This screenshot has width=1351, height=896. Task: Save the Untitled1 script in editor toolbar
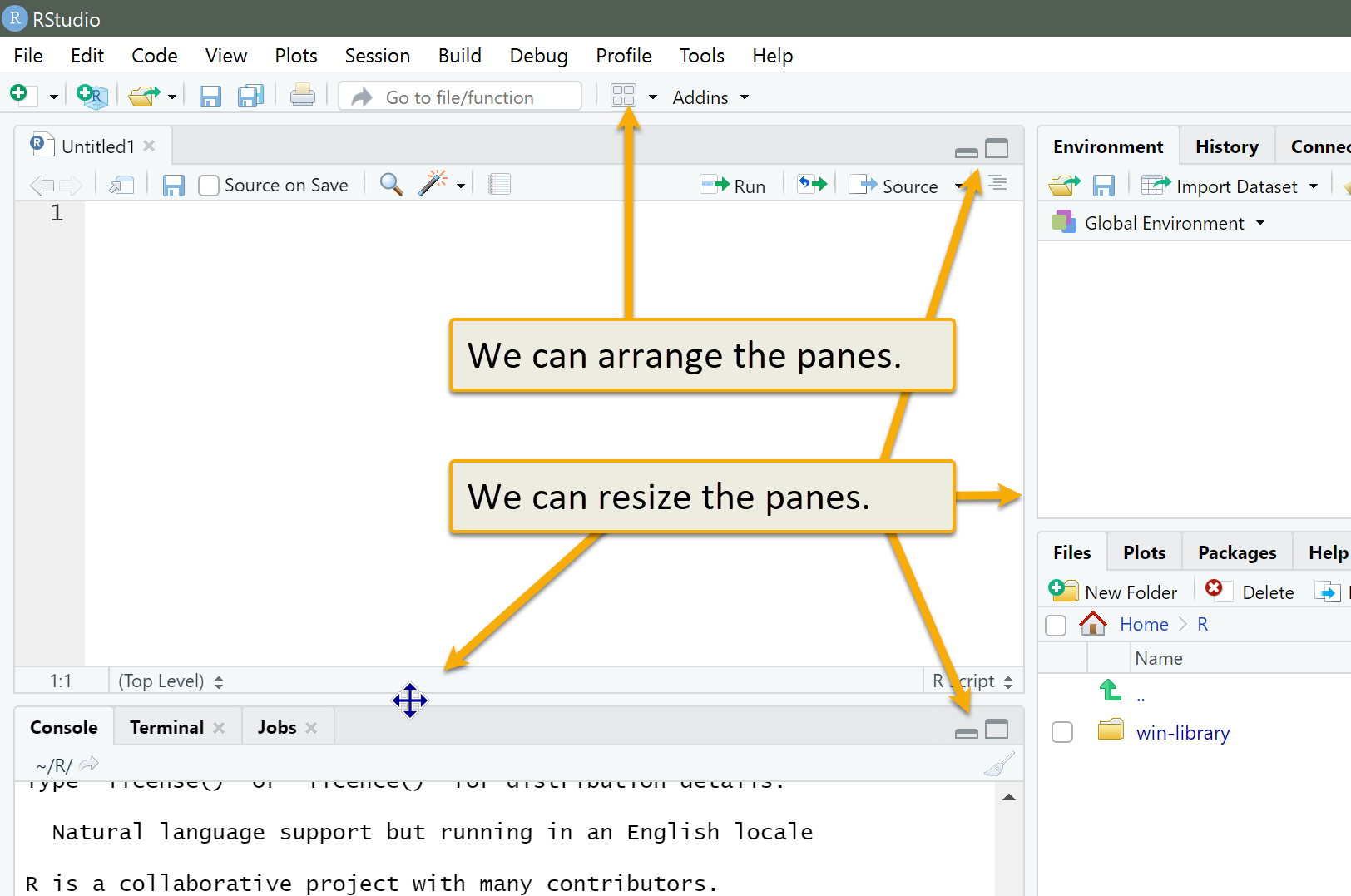click(173, 185)
